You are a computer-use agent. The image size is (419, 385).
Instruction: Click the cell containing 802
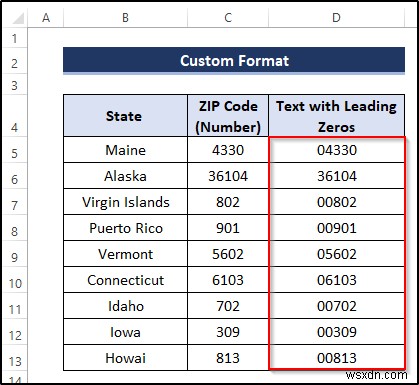pos(228,202)
